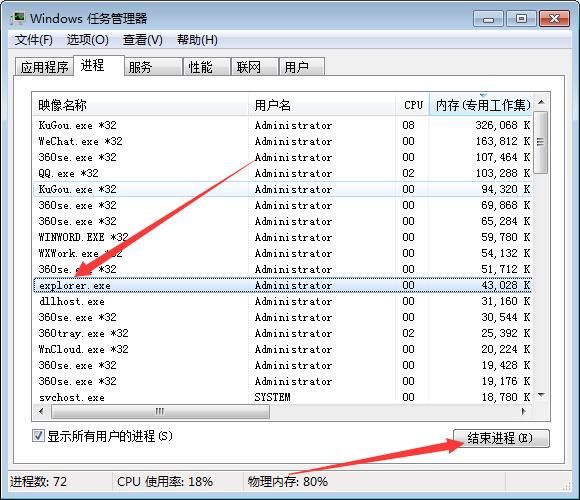Switch to the 应用程序 tab
580x500 pixels.
44,67
